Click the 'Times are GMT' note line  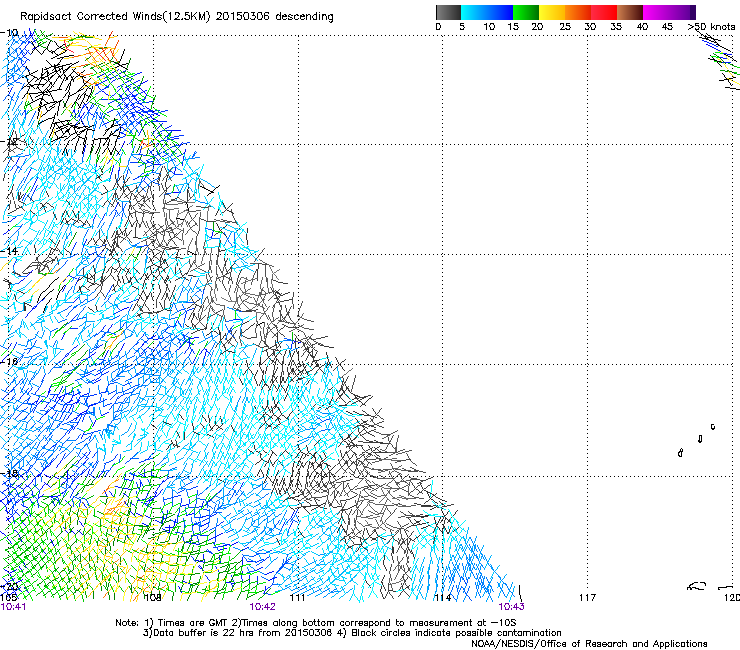[x=316, y=623]
